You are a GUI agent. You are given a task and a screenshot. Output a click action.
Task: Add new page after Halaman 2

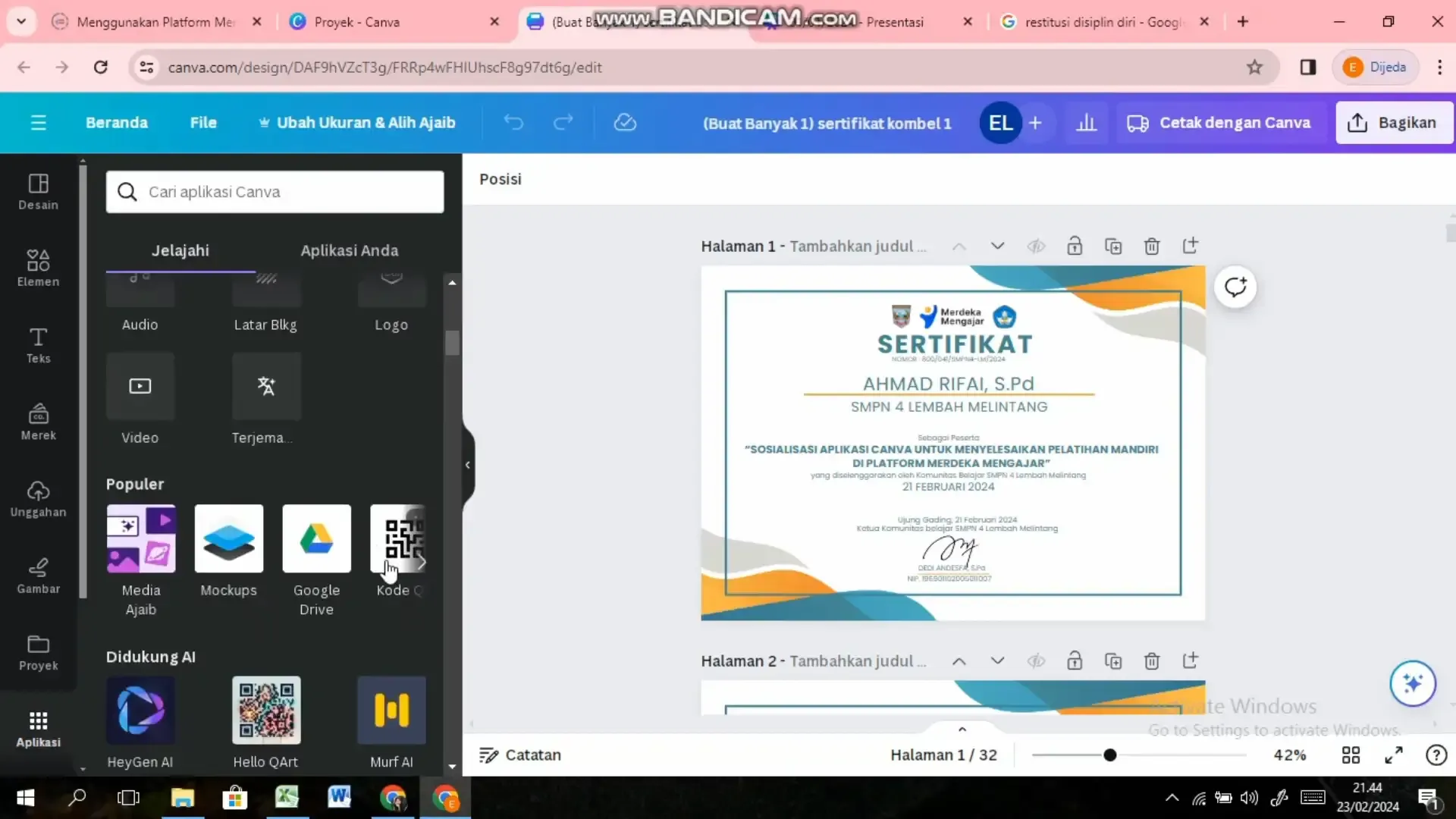click(x=1190, y=661)
